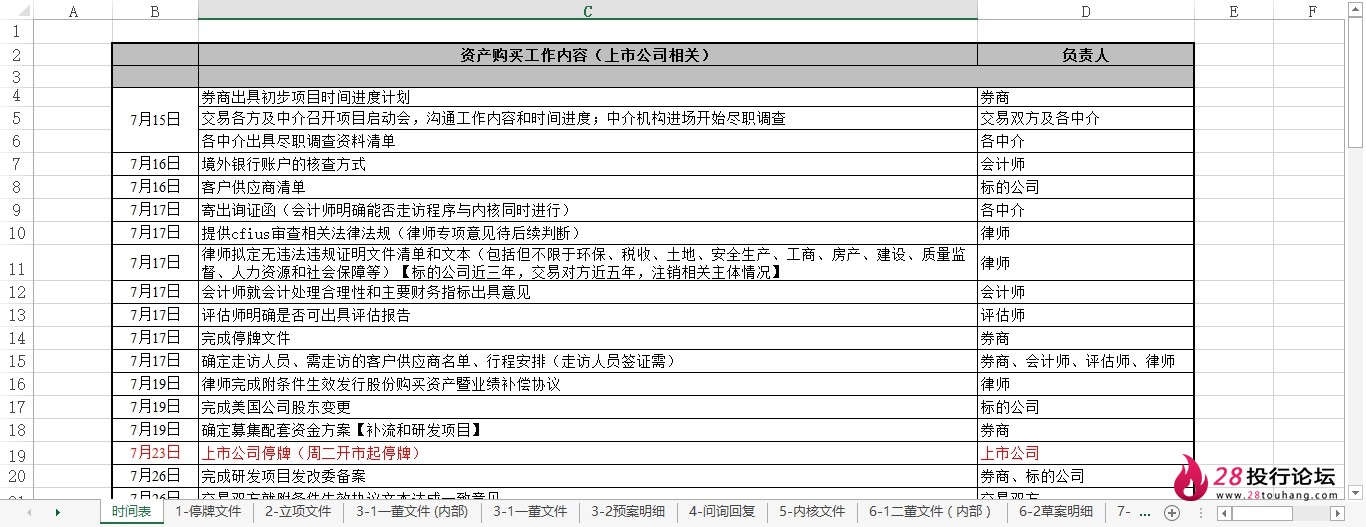Select header cell 资产购买工作内容（上市公司相关）
This screenshot has width=1366, height=527.
pos(588,54)
